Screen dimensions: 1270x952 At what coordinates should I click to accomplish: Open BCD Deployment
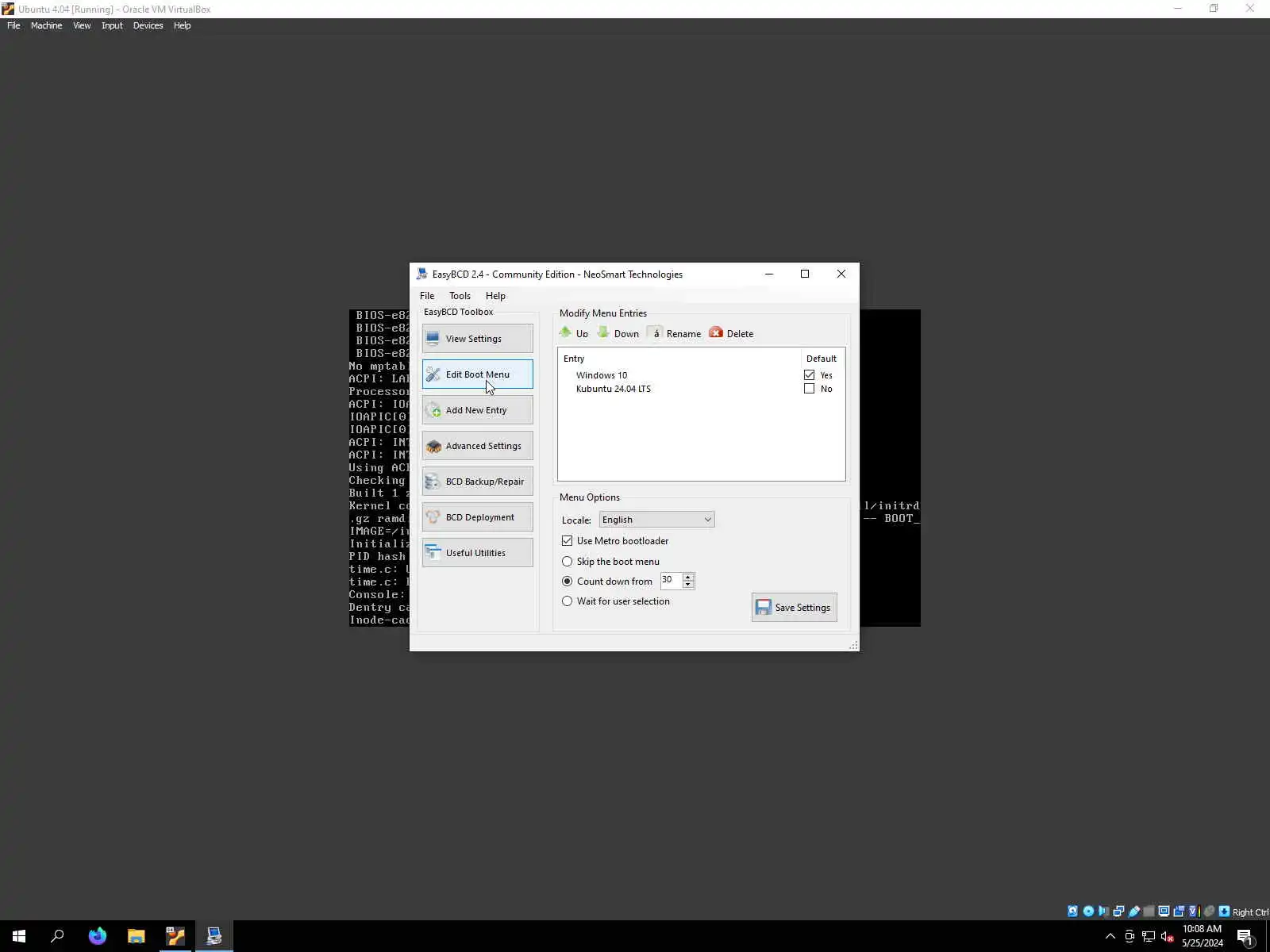478,517
